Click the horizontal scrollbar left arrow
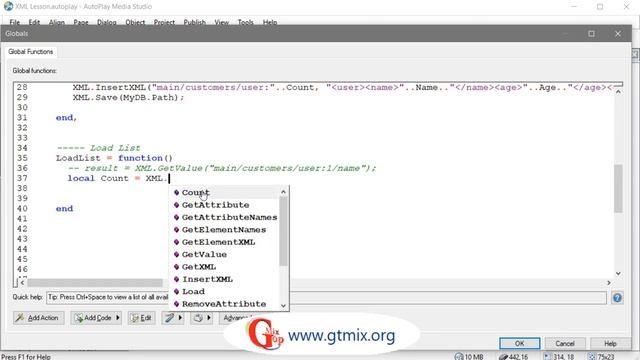640x360 pixels. coord(22,282)
